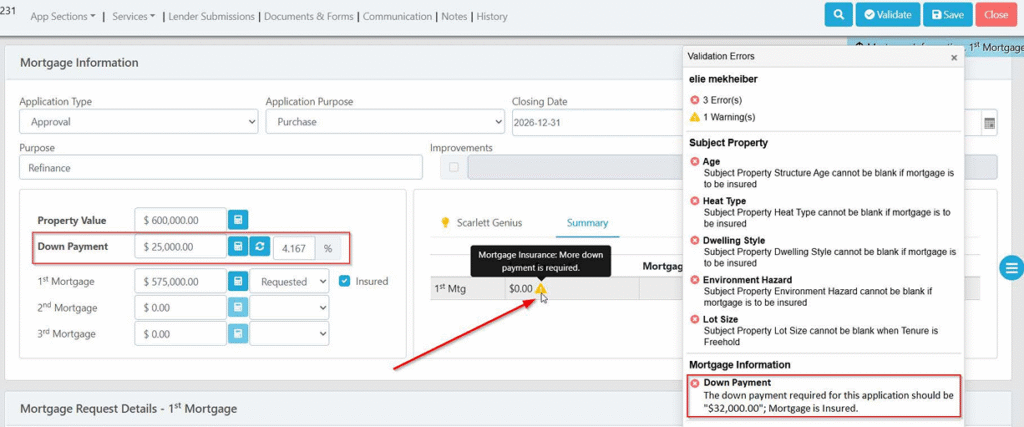Open the Application Purpose dropdown

385,122
